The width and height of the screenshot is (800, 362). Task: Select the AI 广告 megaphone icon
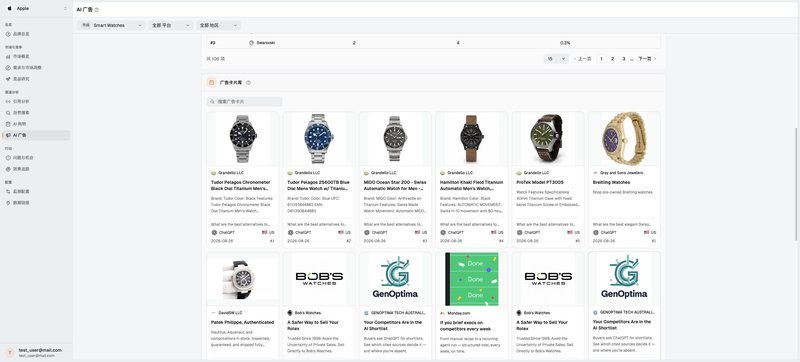[8, 135]
